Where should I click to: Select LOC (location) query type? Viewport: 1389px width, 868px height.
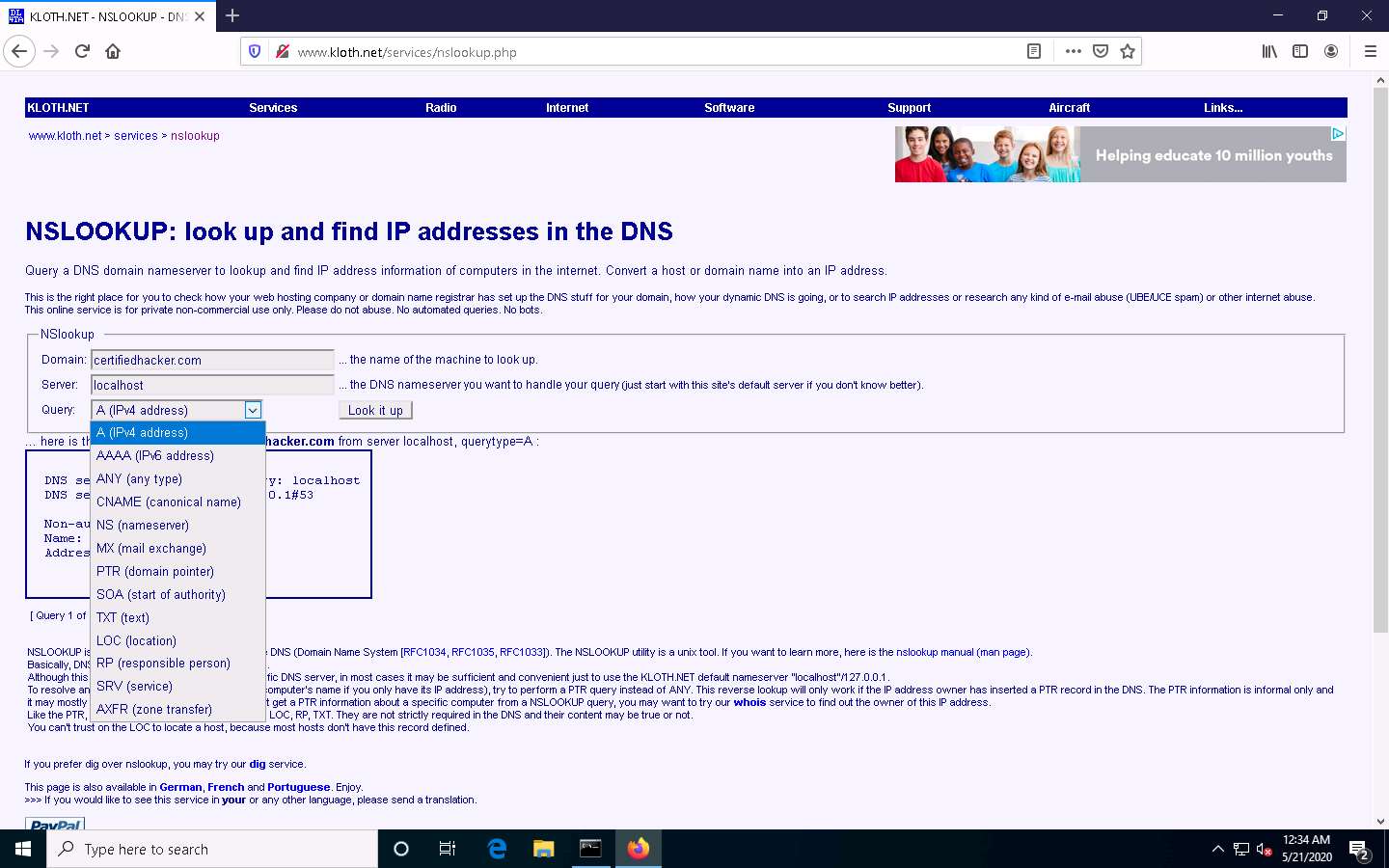pyautogui.click(x=177, y=641)
